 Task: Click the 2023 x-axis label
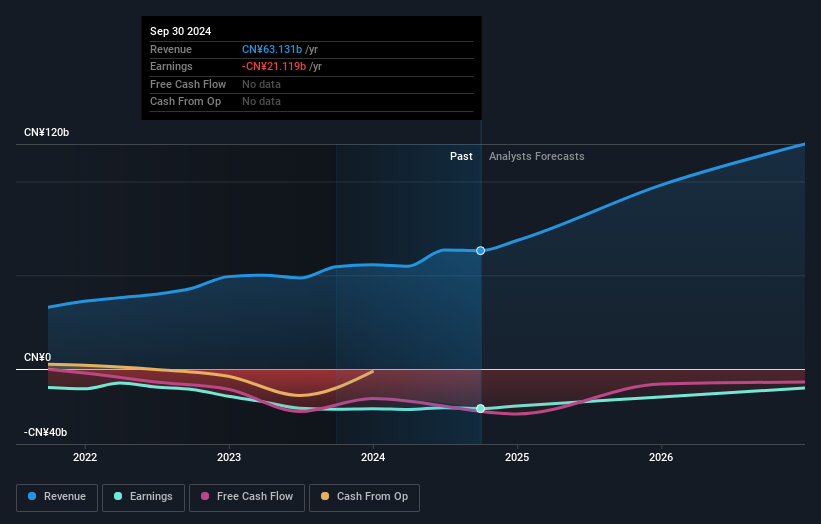(x=229, y=457)
